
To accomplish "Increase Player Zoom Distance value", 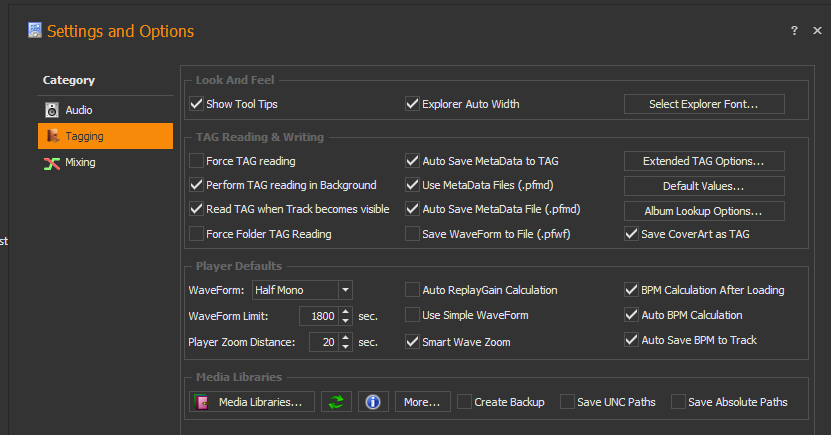I will point(346,338).
